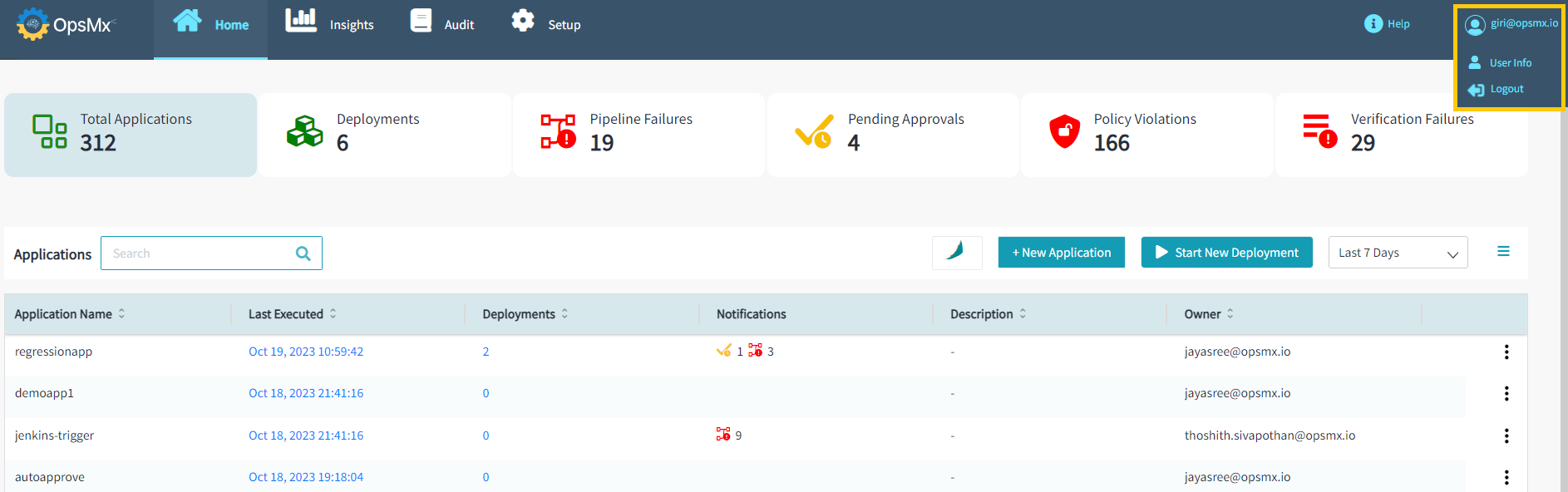Open regressionapp three-dot options menu
The width and height of the screenshot is (1568, 492).
[x=1506, y=352]
